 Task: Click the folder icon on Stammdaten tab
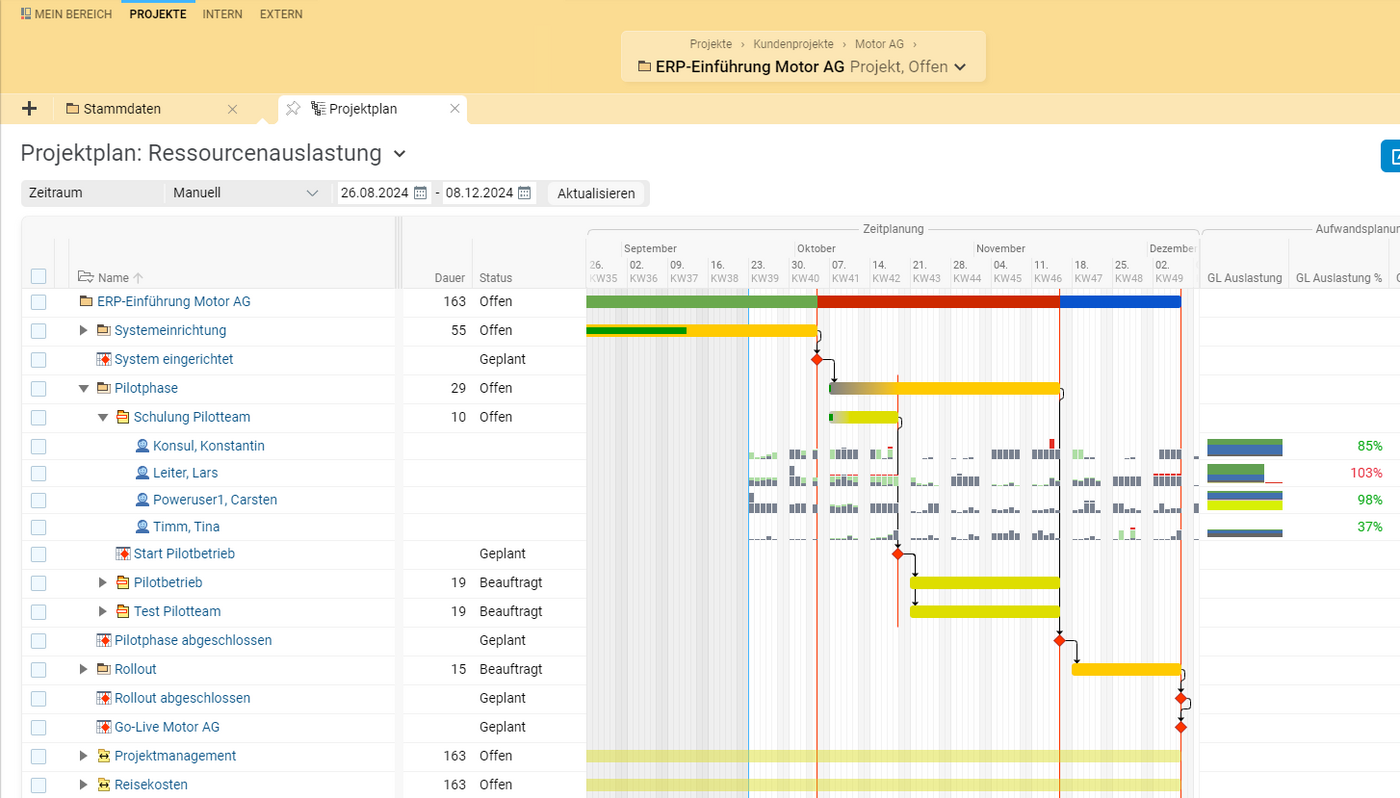click(72, 109)
